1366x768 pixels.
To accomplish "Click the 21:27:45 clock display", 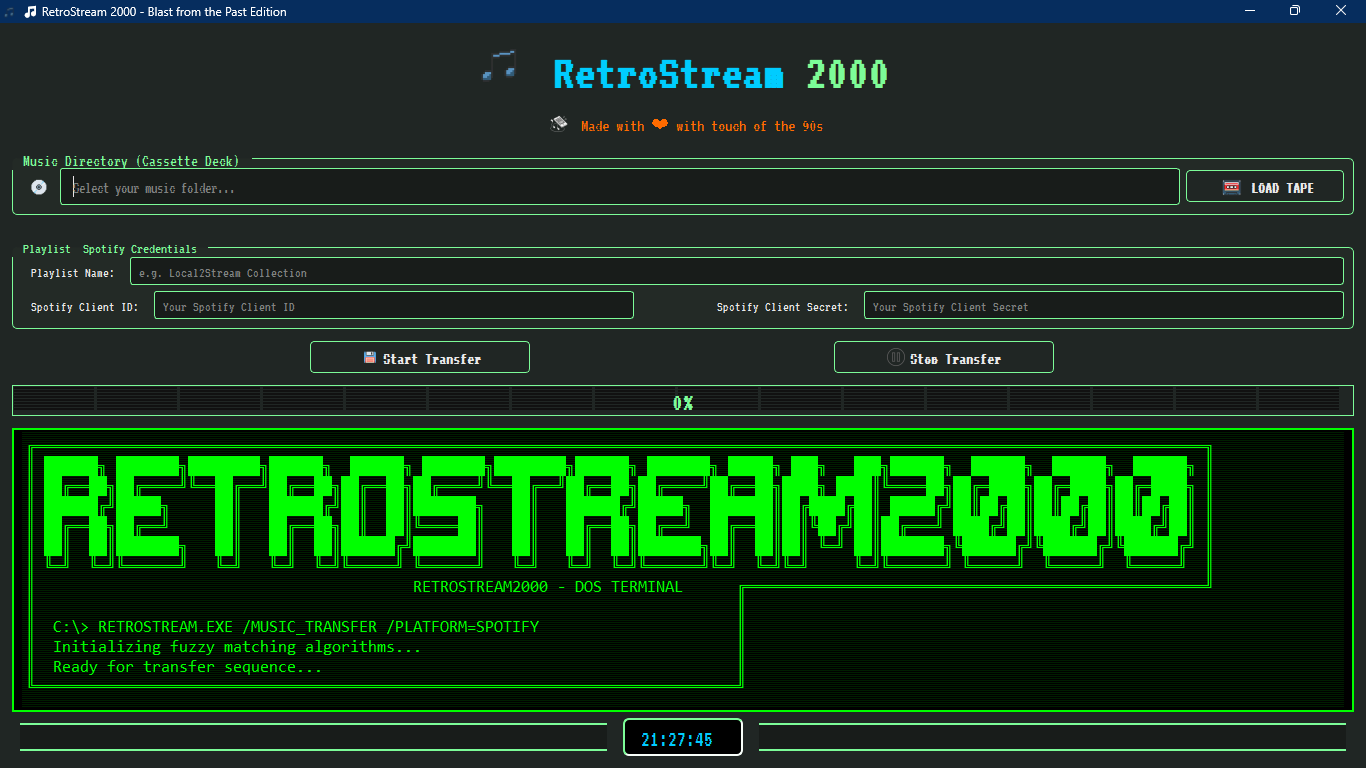I will click(x=683, y=738).
